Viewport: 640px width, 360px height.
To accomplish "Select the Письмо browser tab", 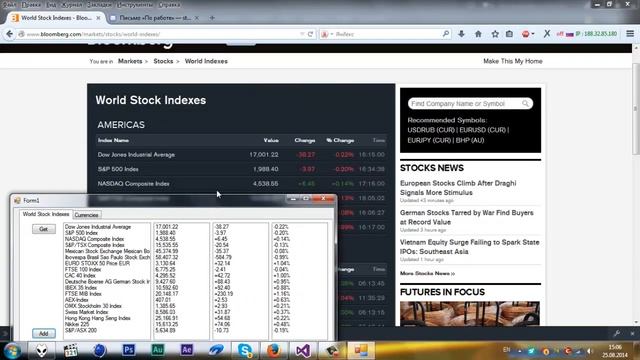I will click(155, 18).
